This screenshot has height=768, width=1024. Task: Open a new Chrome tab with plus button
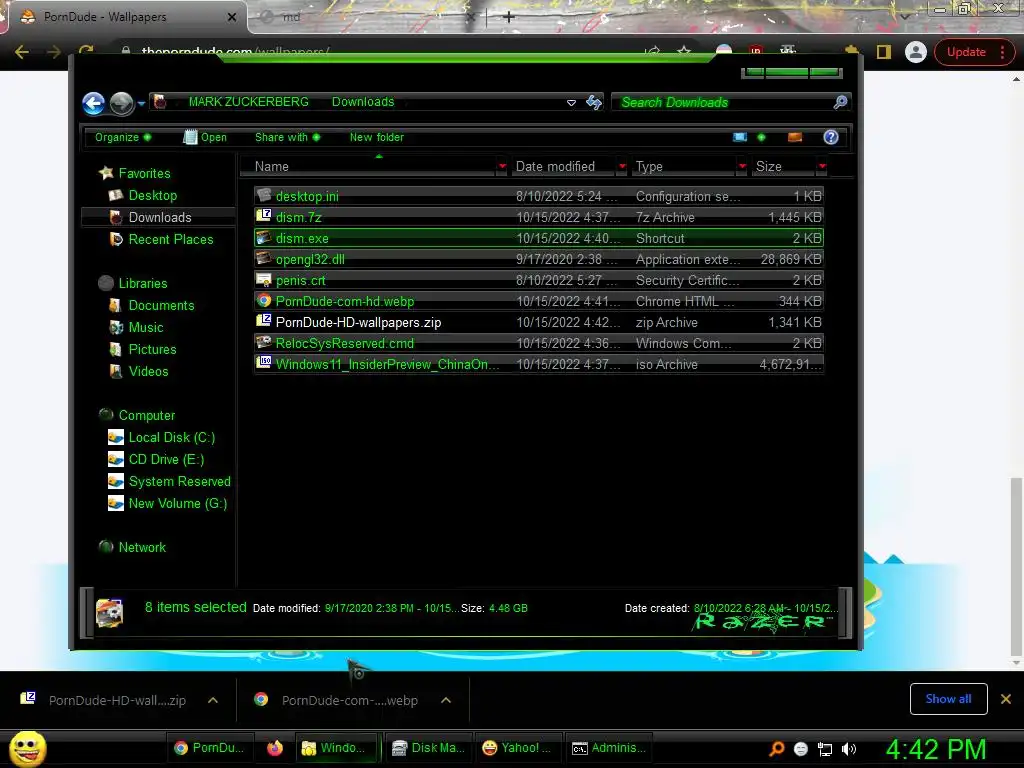click(509, 17)
